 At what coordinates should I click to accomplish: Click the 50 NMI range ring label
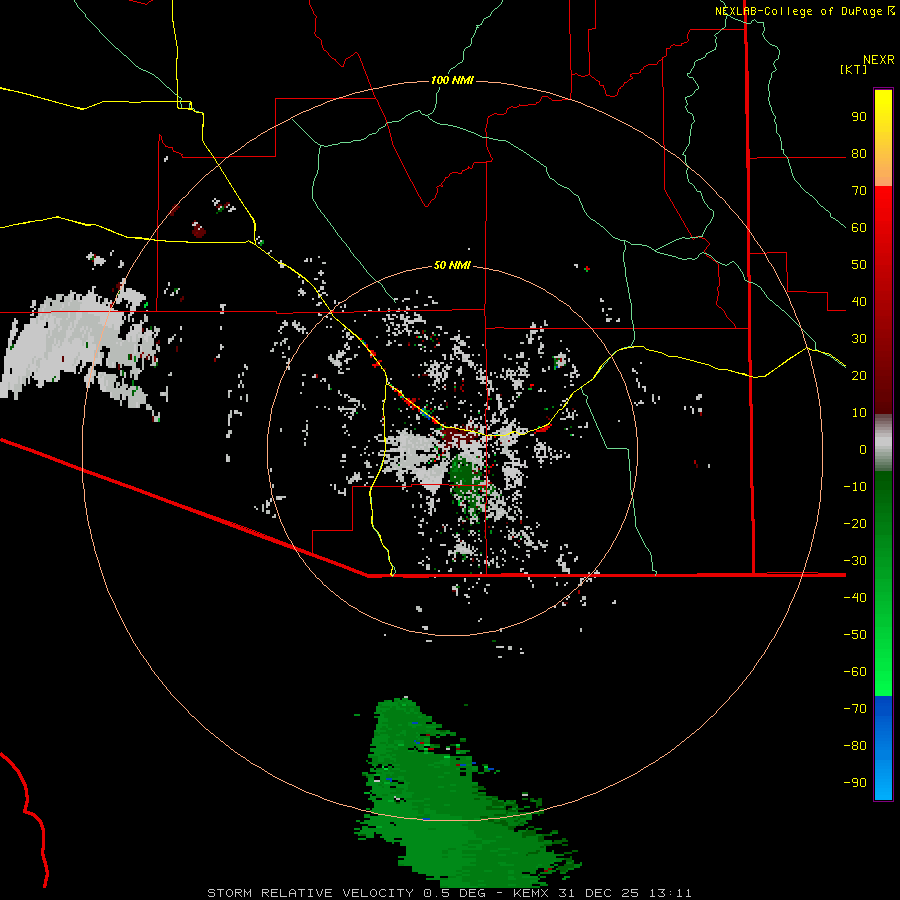(452, 265)
